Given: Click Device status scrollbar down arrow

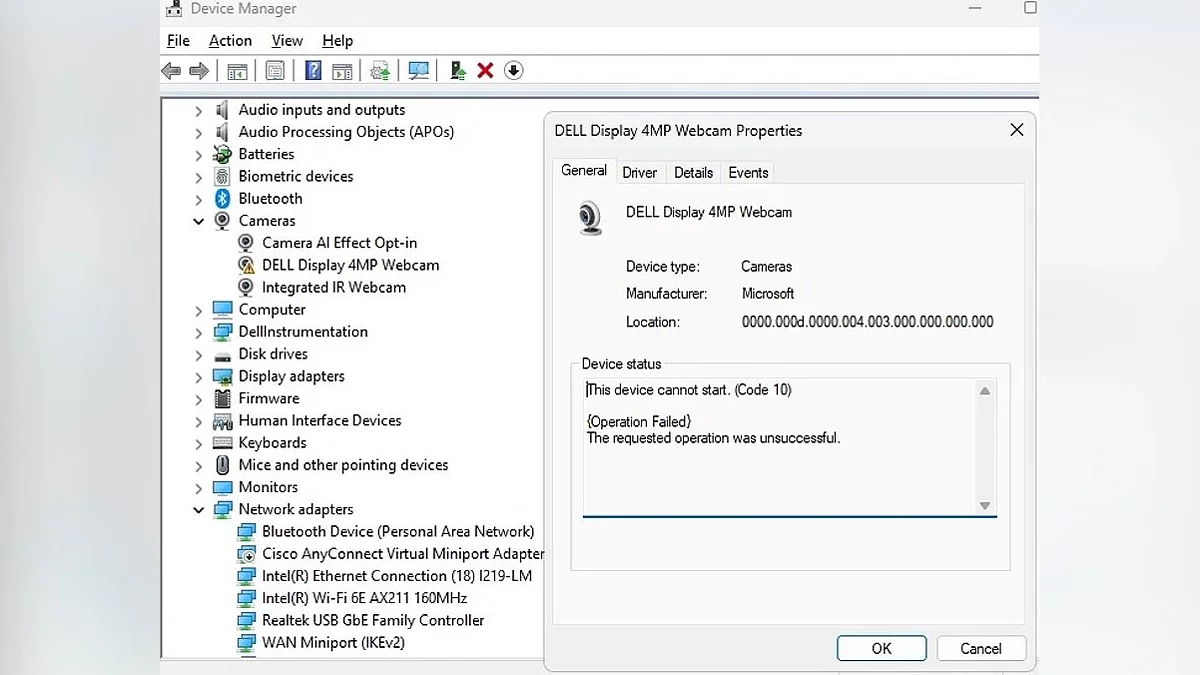Looking at the screenshot, I should pos(985,506).
